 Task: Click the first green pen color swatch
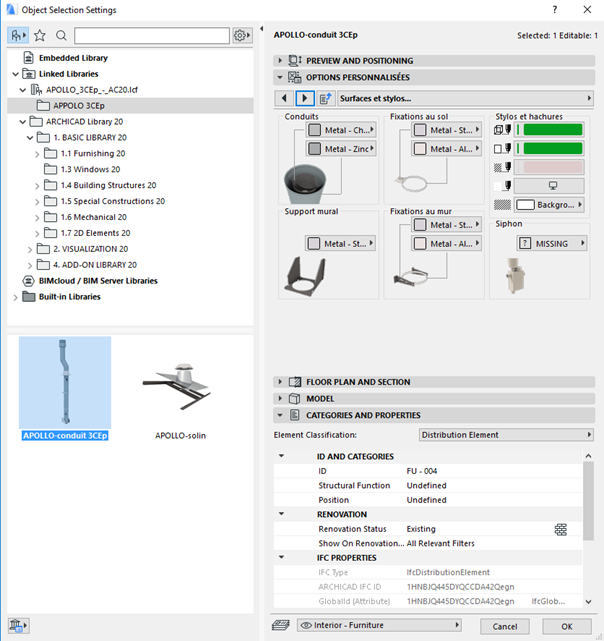[552, 130]
